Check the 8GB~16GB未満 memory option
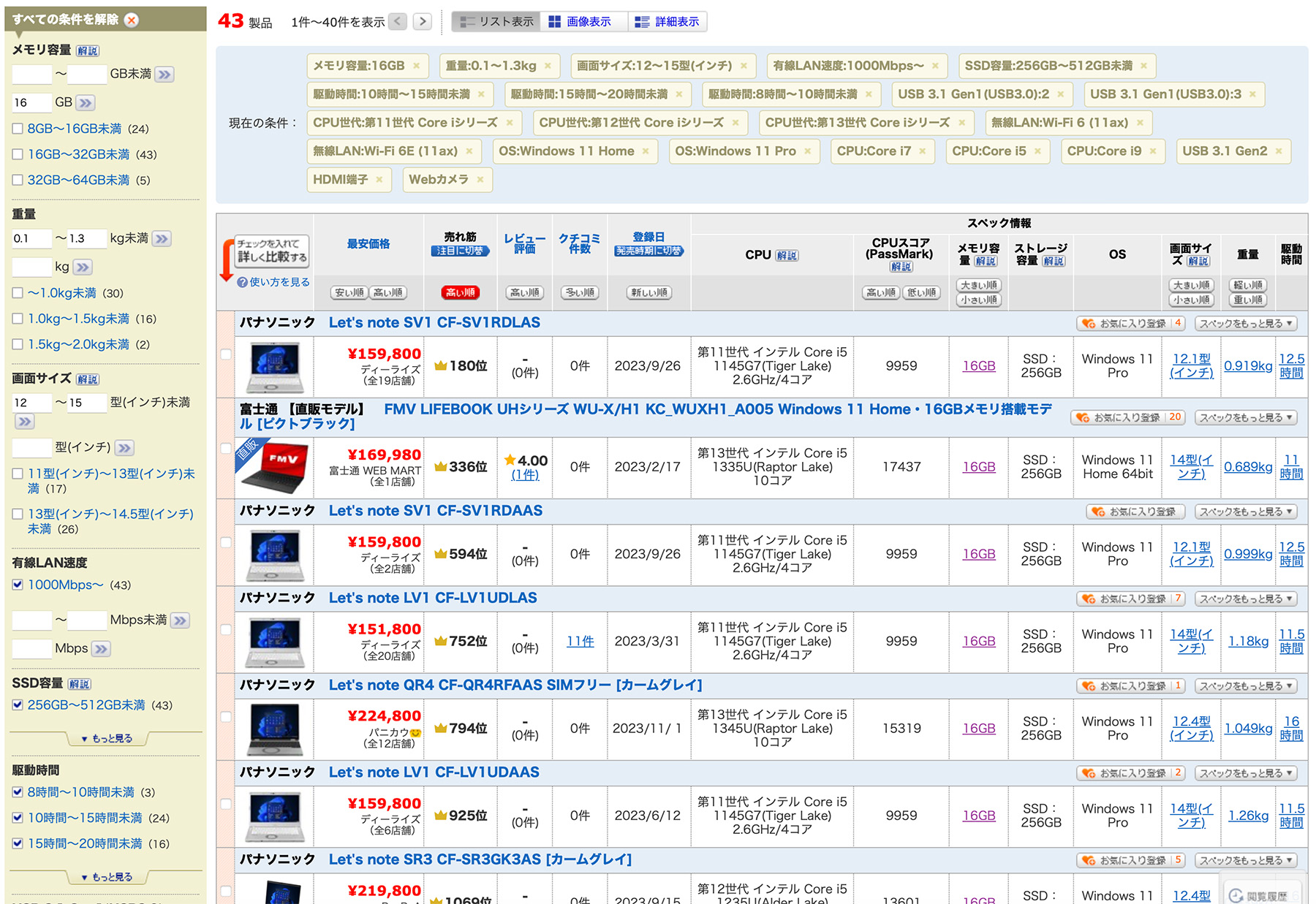Screen dimensions: 1316x904 coord(18,129)
